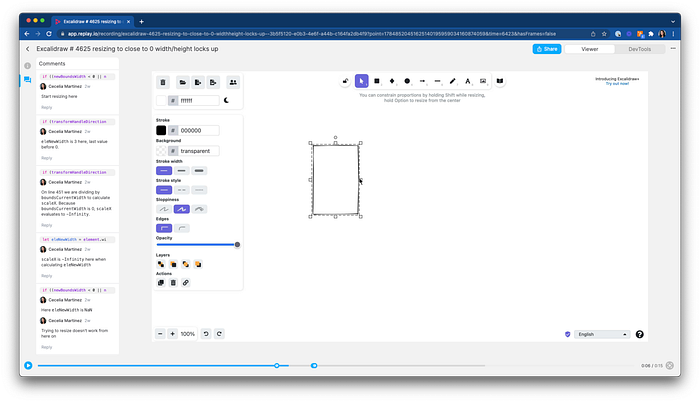Select the Insert image tool
This screenshot has height=402, width=700.
(x=483, y=81)
